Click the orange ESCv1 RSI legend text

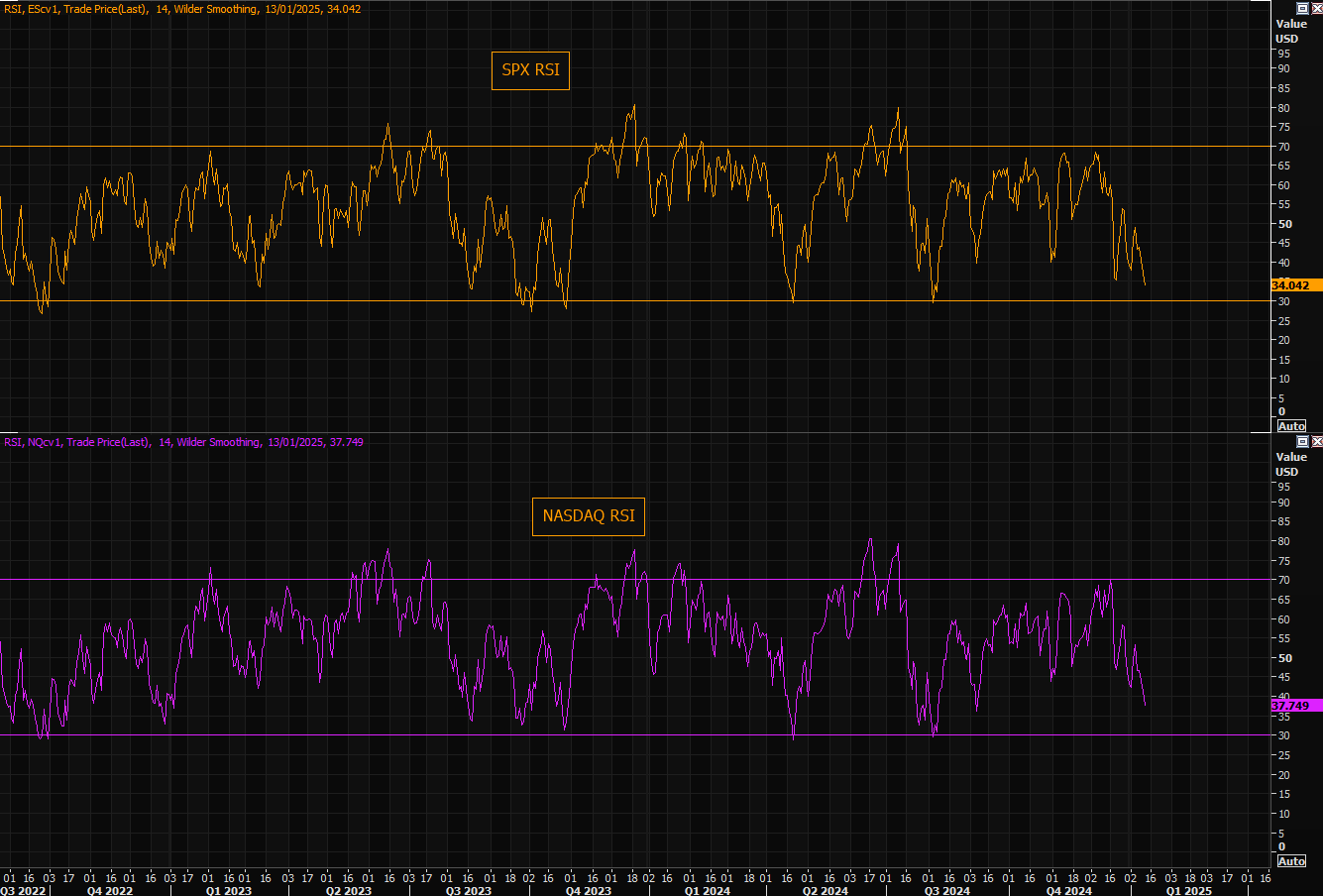click(x=182, y=9)
